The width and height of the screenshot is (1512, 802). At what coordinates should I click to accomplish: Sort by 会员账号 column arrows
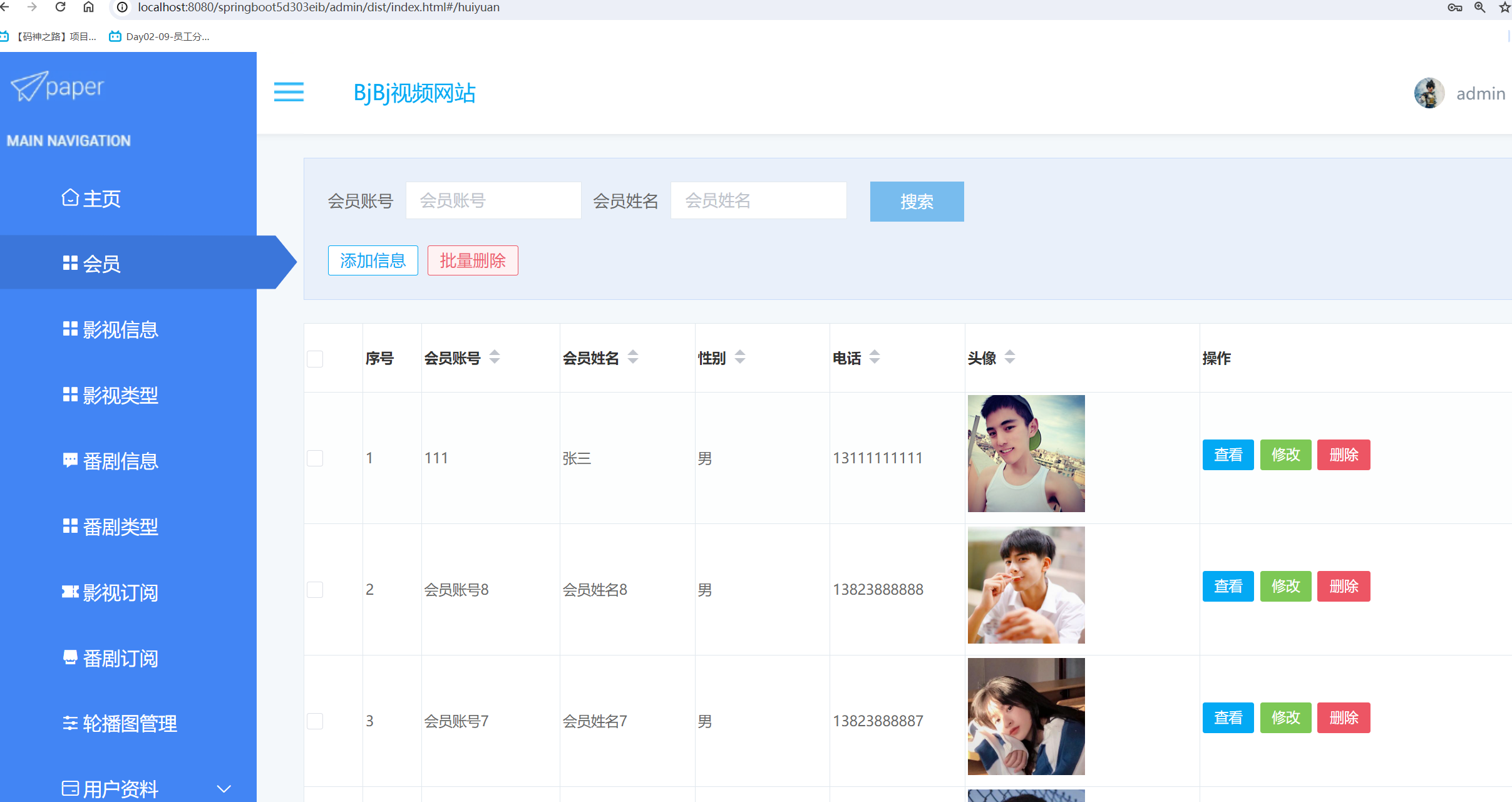[x=495, y=357]
